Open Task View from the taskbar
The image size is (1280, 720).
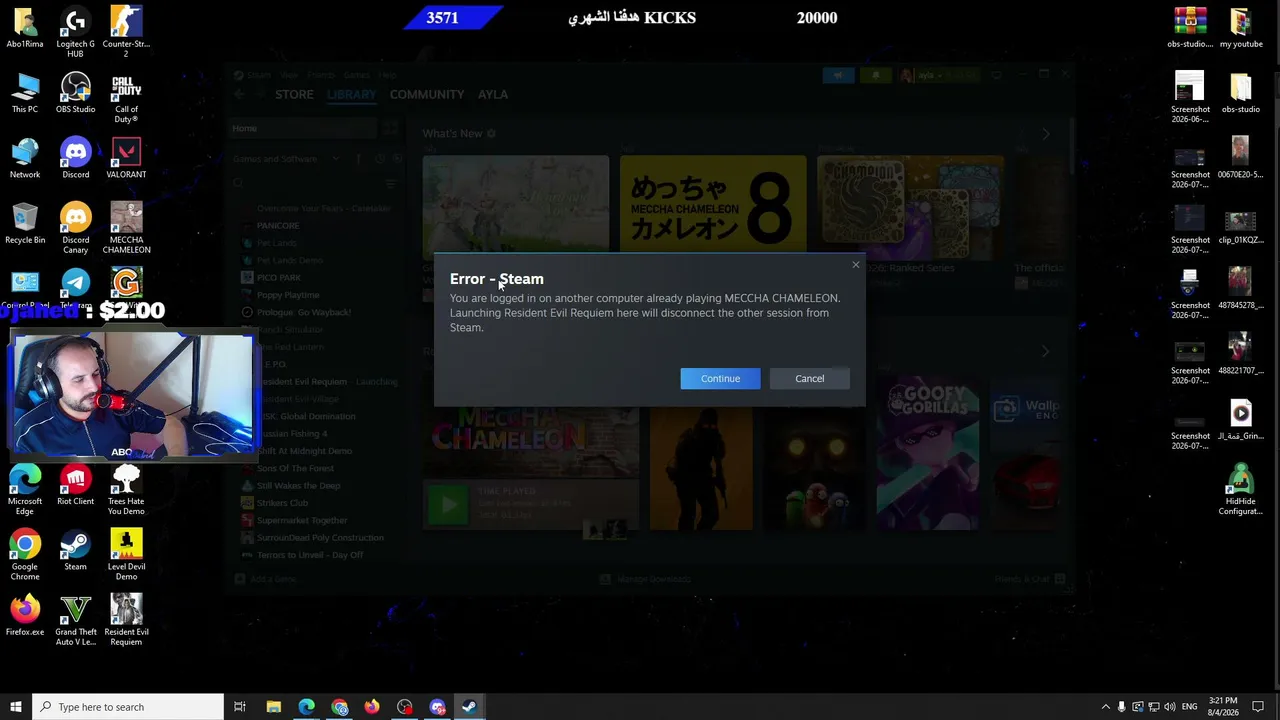coord(240,707)
